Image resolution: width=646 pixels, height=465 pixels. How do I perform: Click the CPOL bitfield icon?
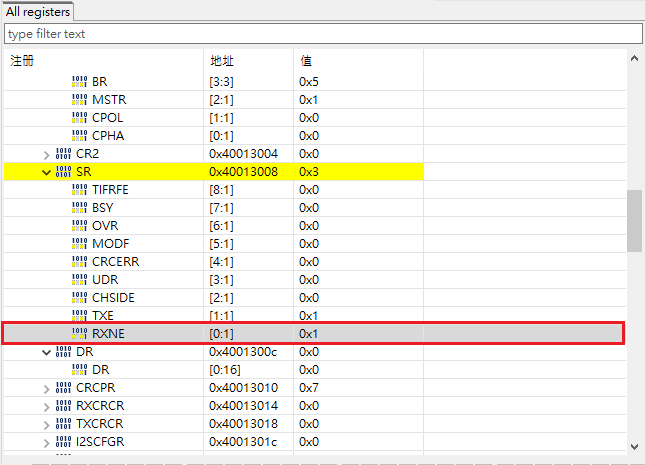click(x=80, y=118)
